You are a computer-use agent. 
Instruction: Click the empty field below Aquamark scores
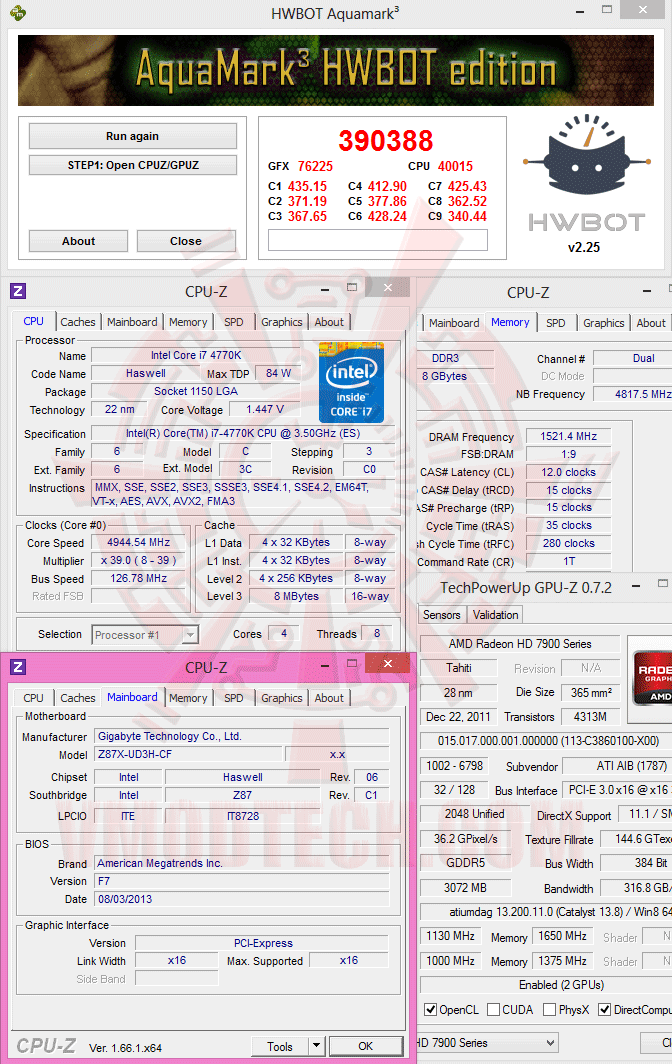tap(378, 240)
